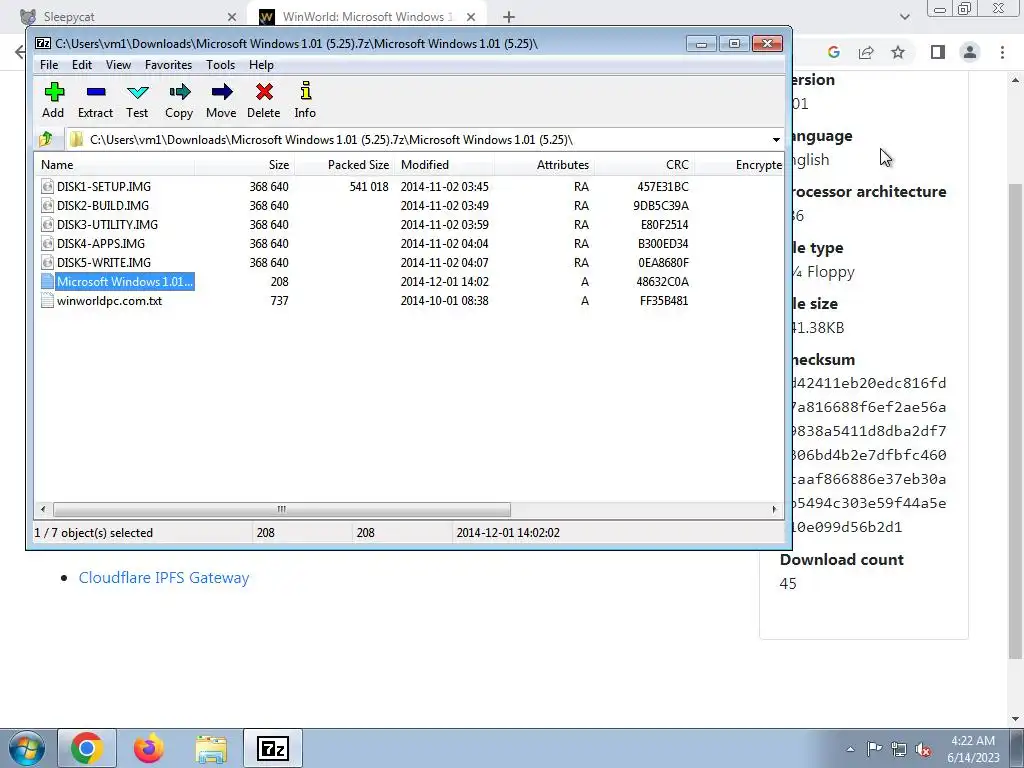Click the winworldpc.com.txt file icon
The image size is (1024, 768).
point(47,300)
